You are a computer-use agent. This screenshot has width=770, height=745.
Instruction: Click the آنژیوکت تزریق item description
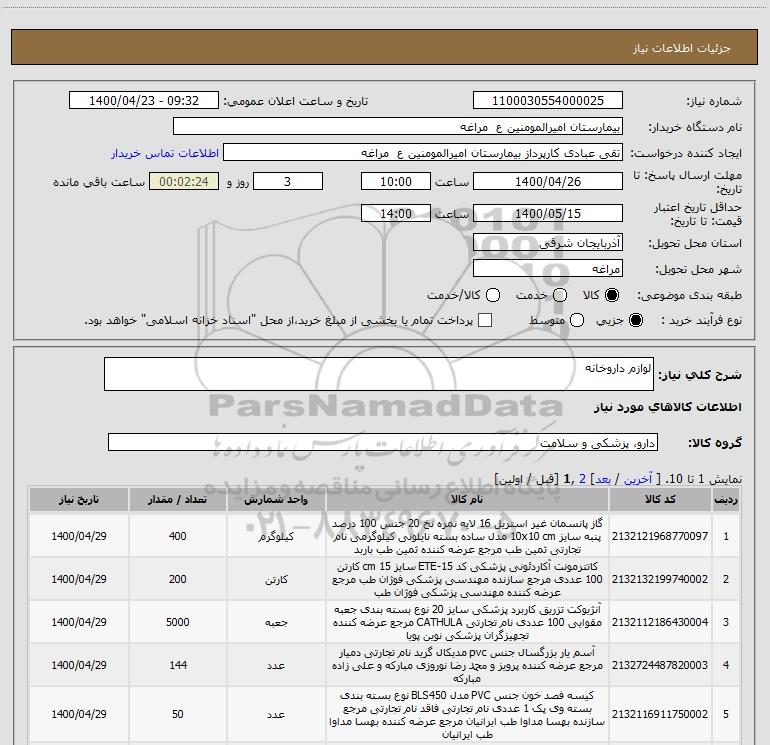pyautogui.click(x=467, y=622)
